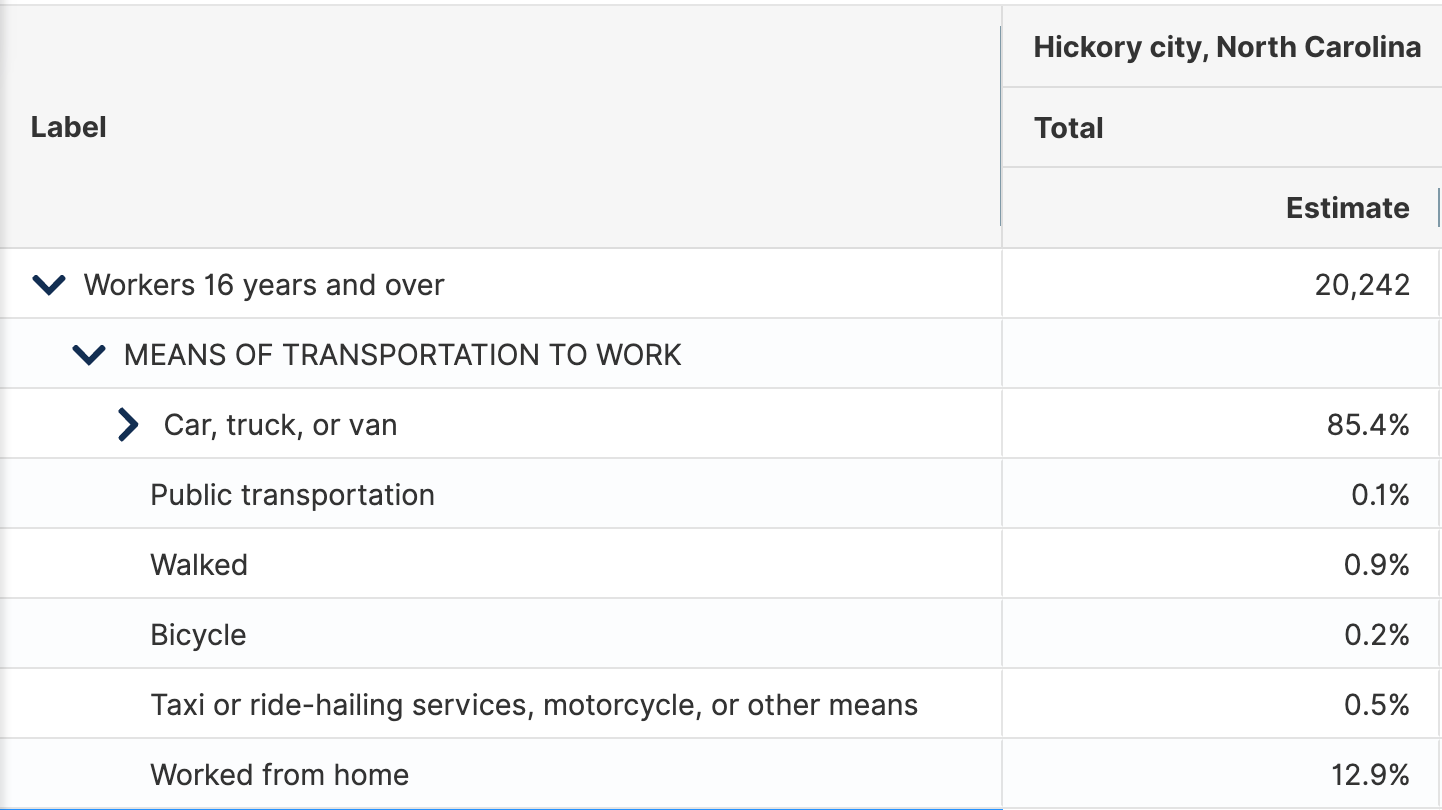Click the Total column header
The height and width of the screenshot is (810, 1442).
tap(1069, 128)
